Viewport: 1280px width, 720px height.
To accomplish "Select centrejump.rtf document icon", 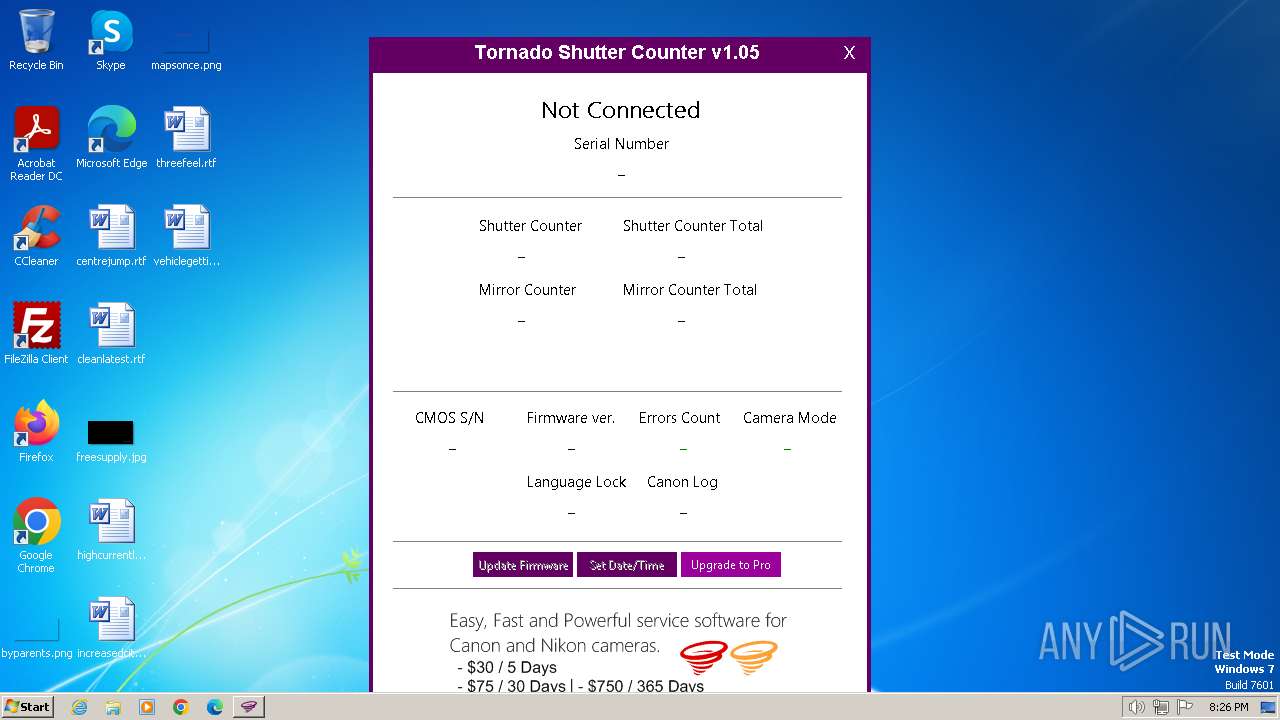I will 111,236.
